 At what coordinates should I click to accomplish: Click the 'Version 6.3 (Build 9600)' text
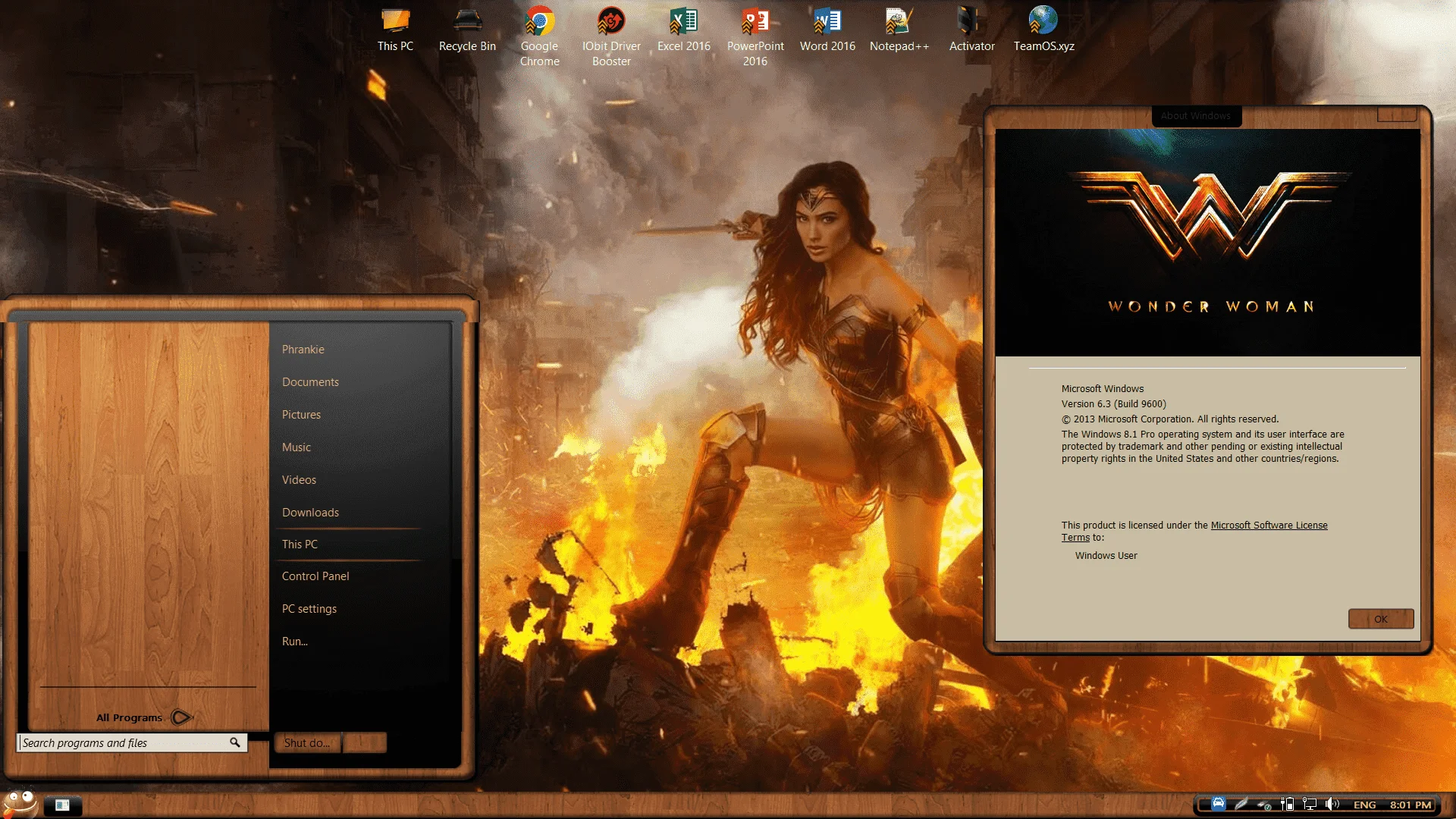point(1113,404)
